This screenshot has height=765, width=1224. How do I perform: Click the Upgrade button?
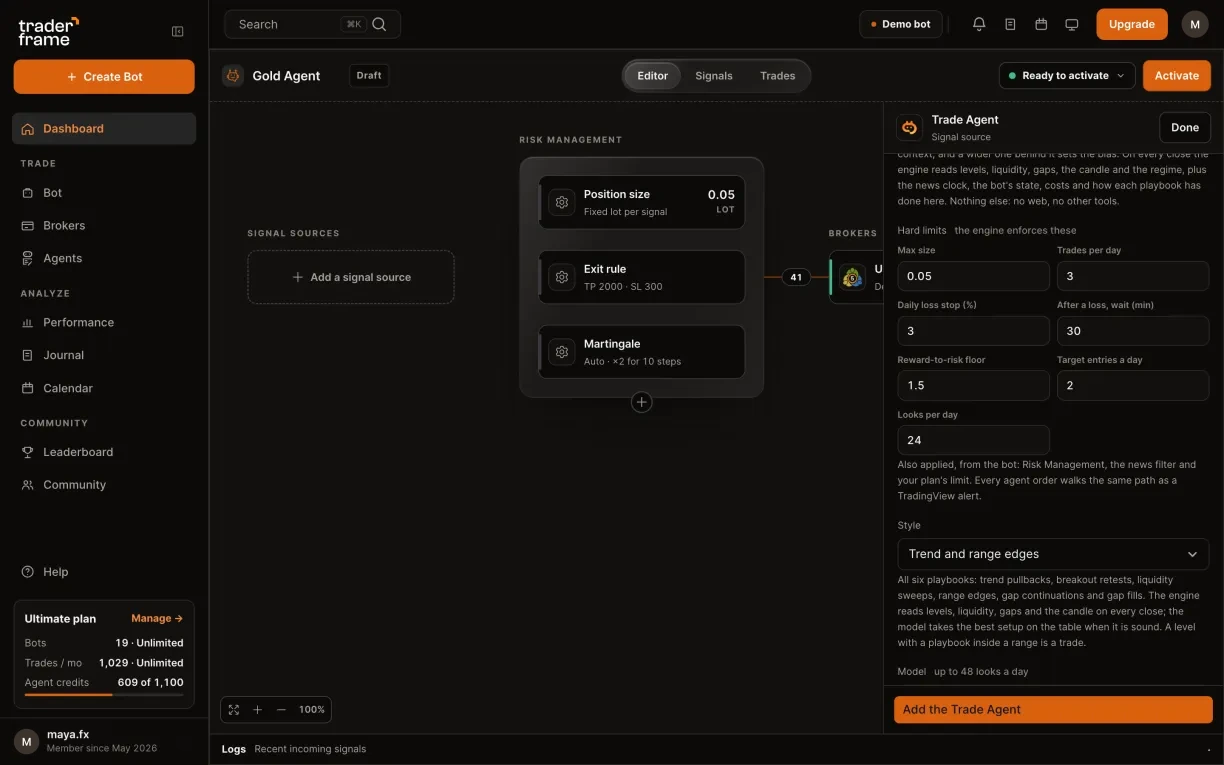(1132, 24)
